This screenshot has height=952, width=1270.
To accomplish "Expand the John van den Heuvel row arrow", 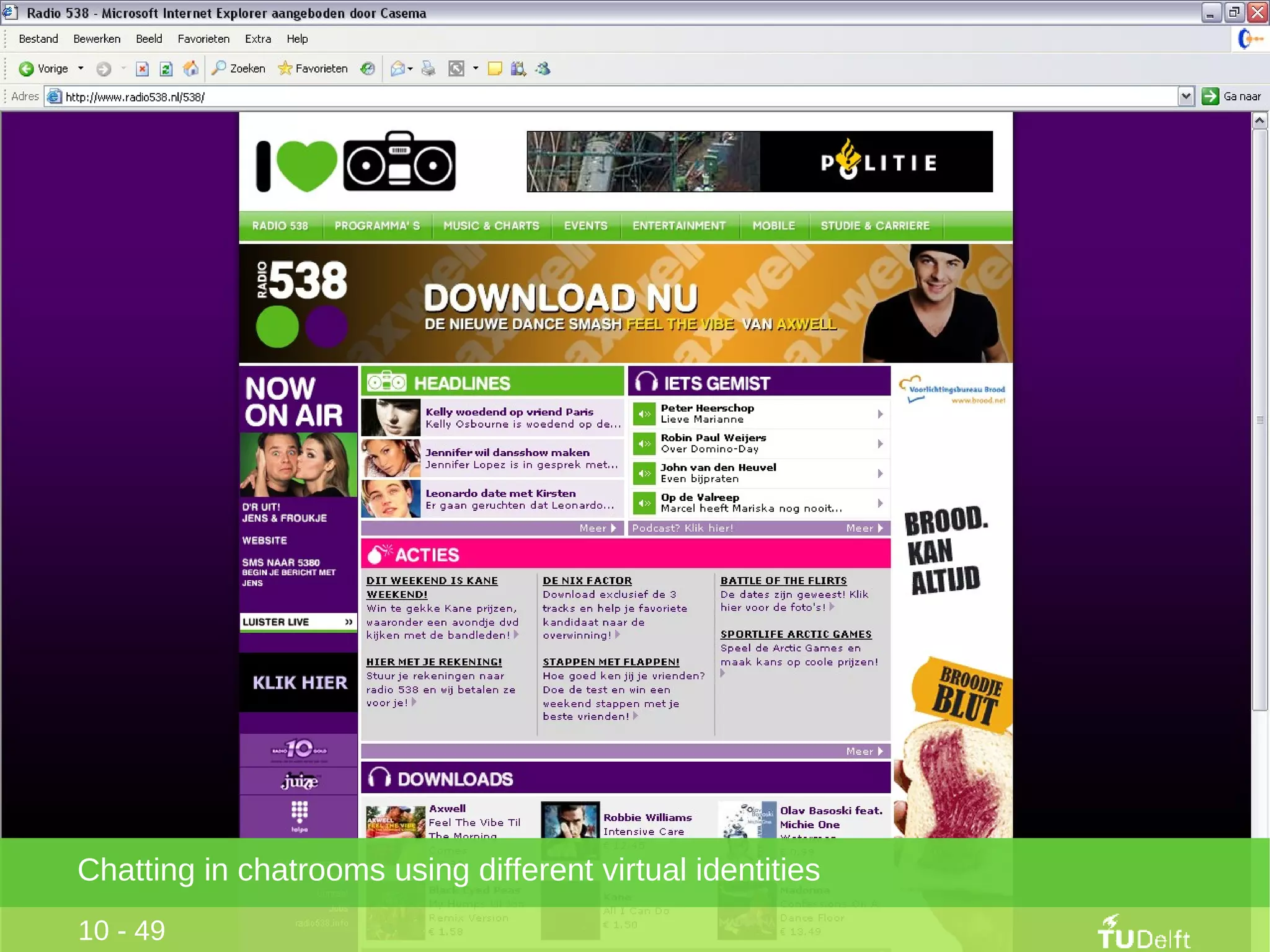I will click(880, 474).
